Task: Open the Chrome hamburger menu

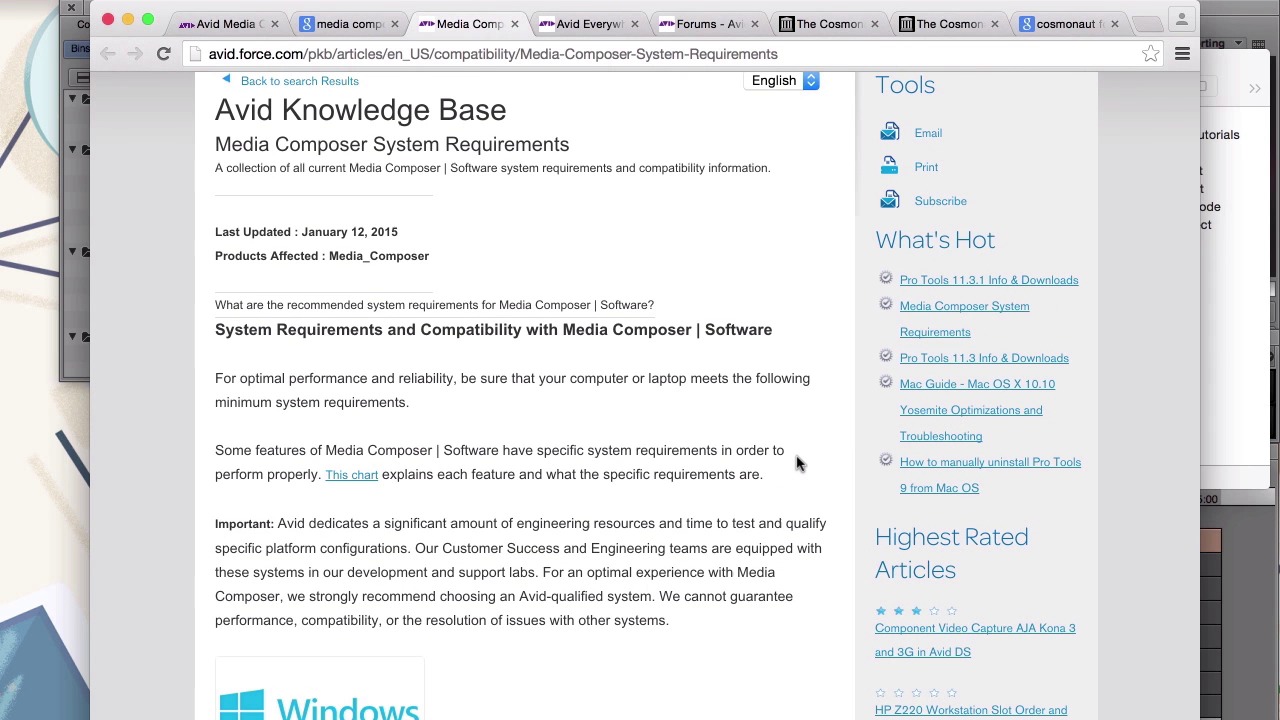Action: point(1182,54)
